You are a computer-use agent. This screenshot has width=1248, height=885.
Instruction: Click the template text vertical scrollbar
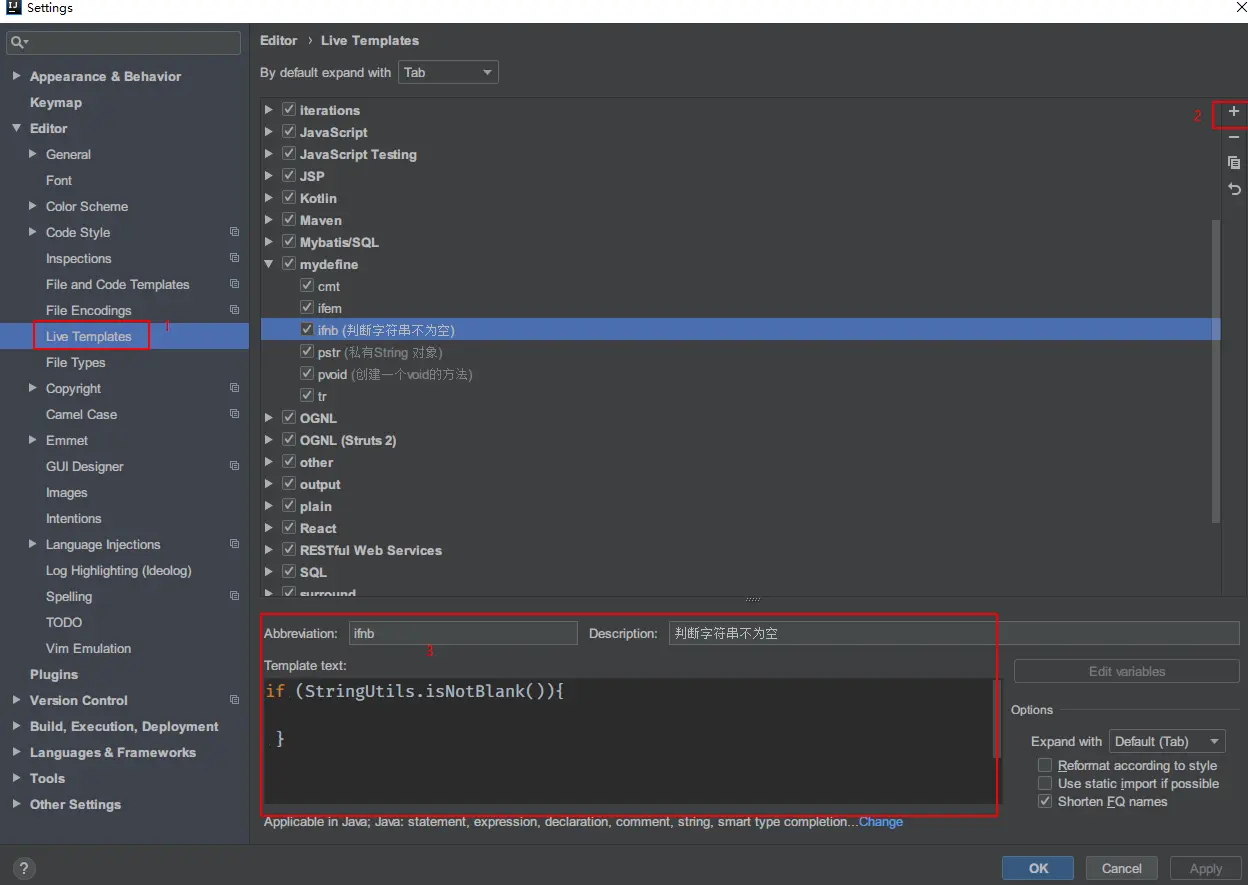[x=996, y=718]
